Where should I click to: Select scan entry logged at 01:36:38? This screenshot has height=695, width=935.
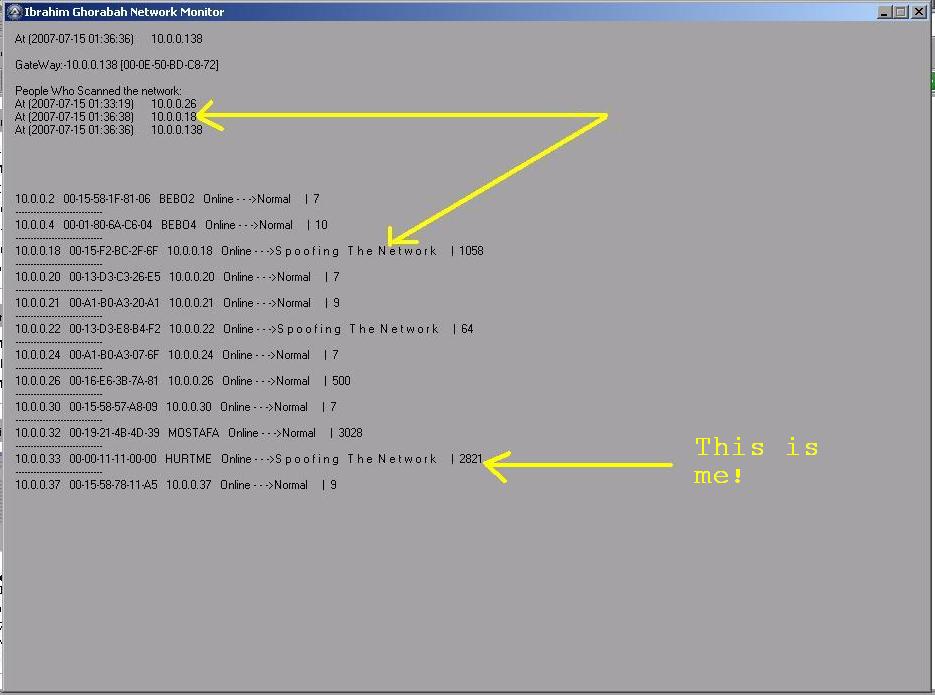click(106, 117)
